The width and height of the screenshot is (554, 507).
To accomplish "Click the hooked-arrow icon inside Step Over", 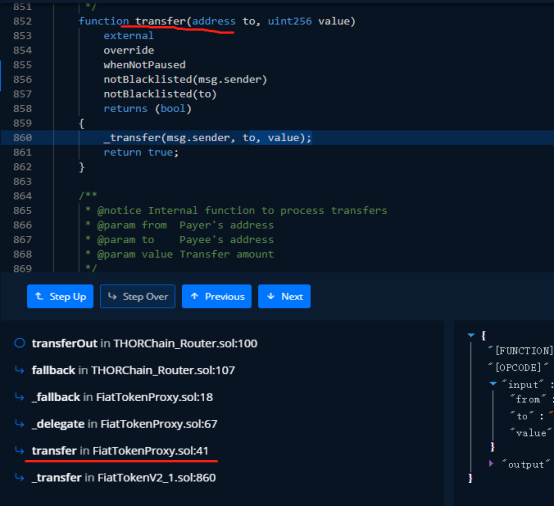I will pos(112,296).
